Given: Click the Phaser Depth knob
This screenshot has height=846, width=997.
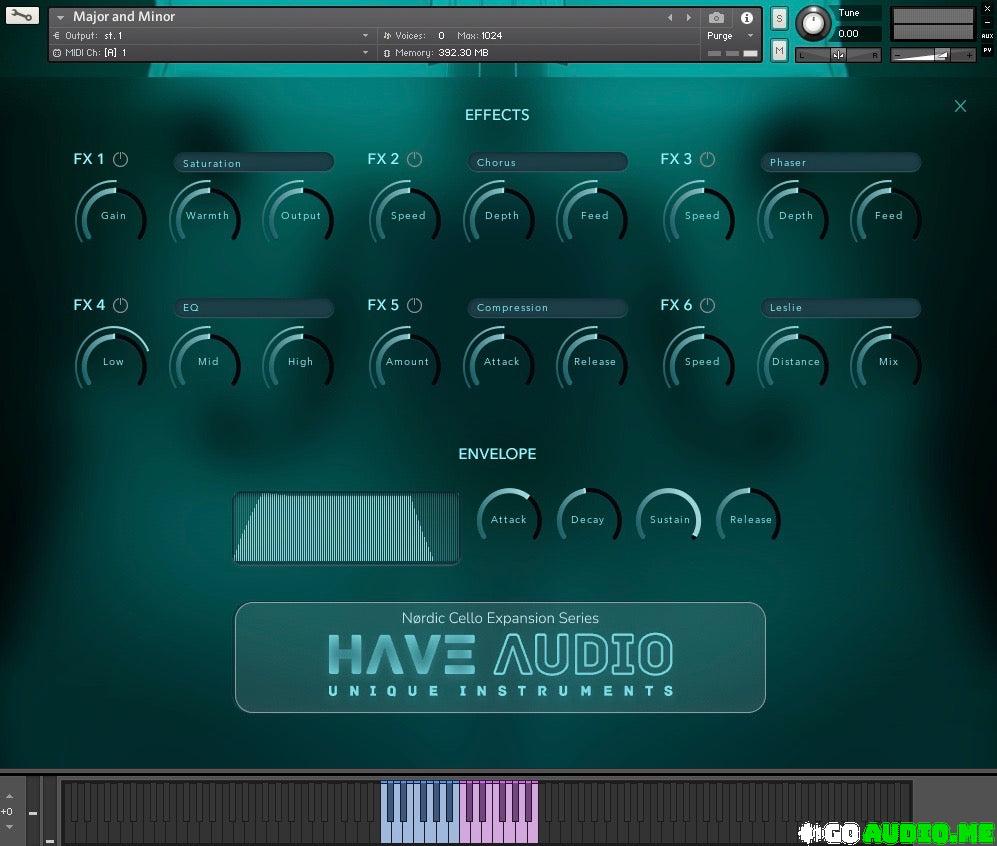Looking at the screenshot, I should (794, 215).
